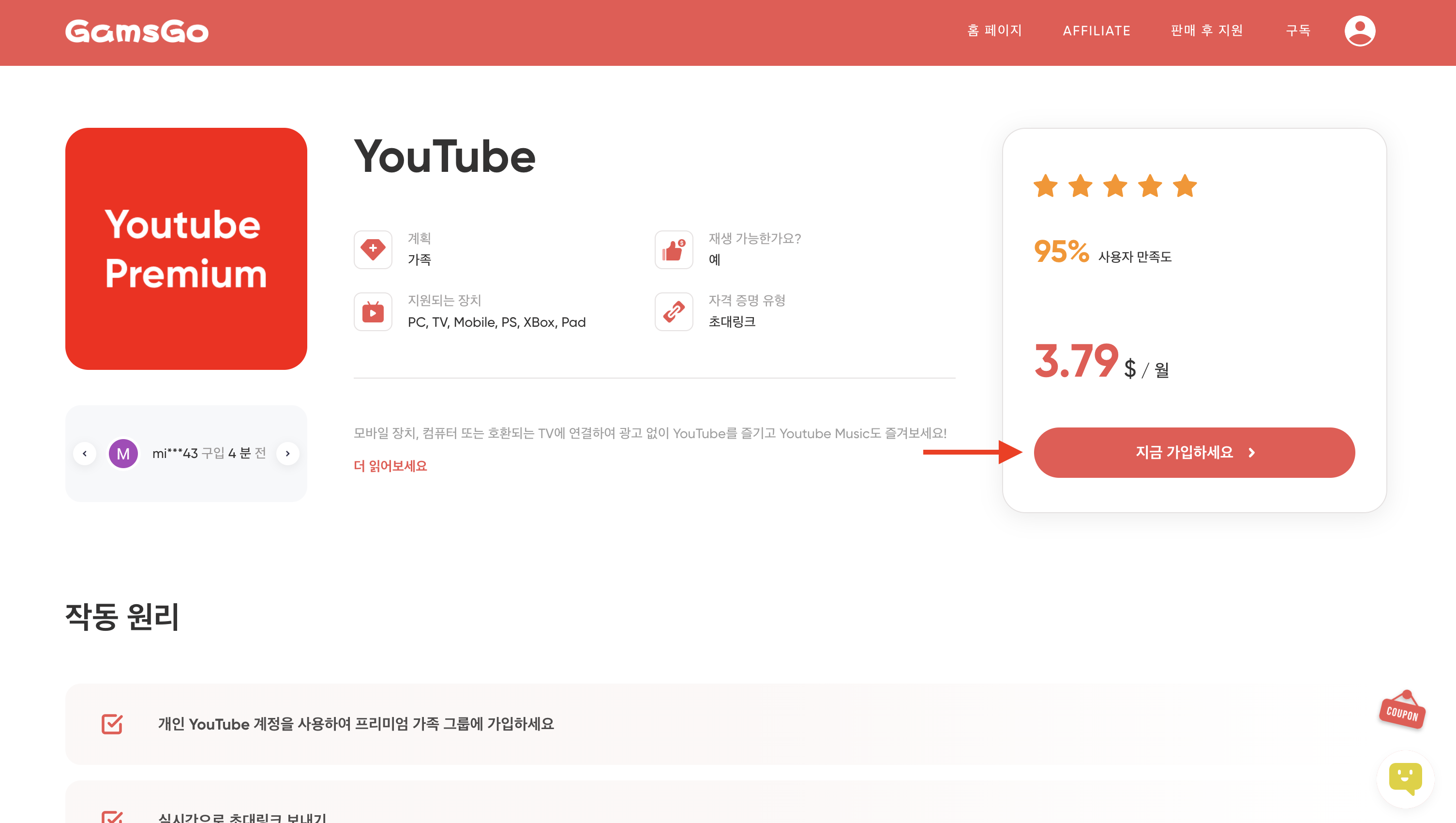1456x823 pixels.
Task: Open the GamsGo logo home link
Action: click(137, 31)
